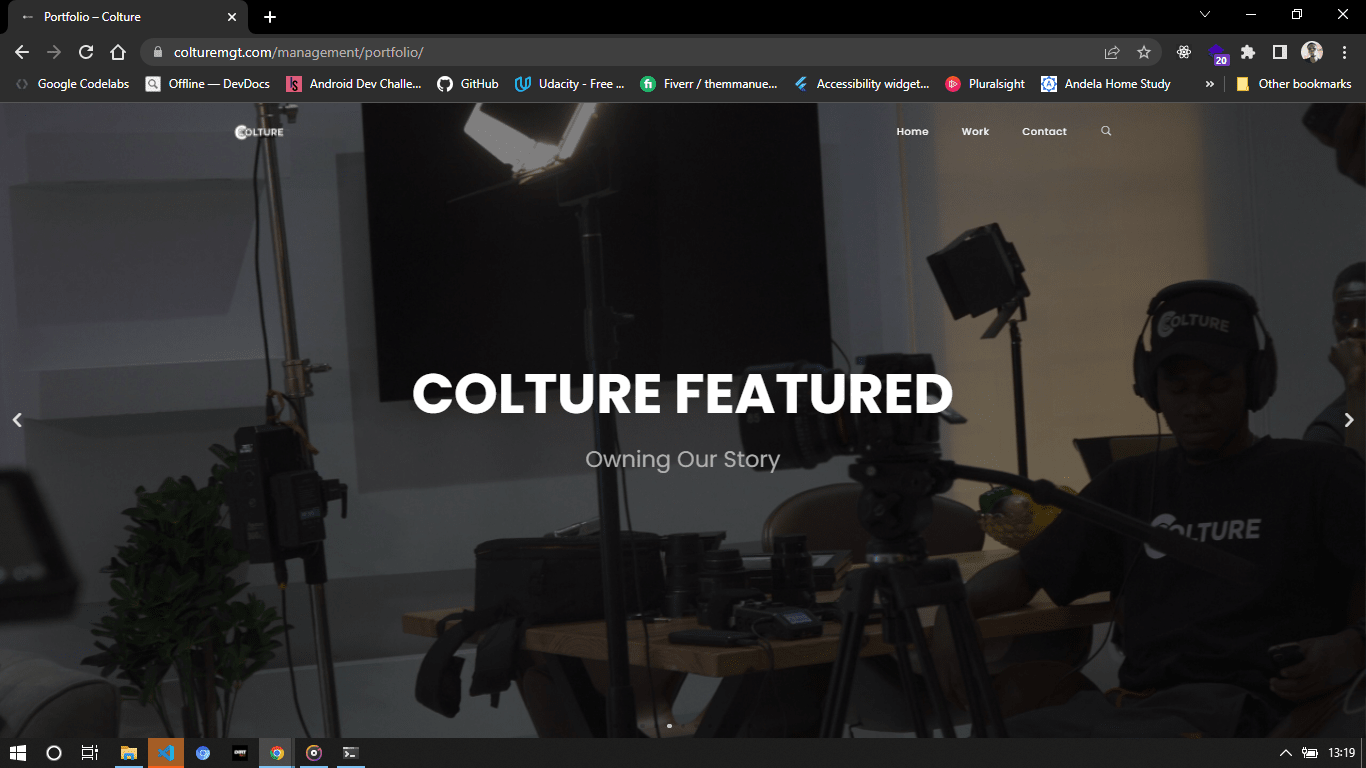The width and height of the screenshot is (1366, 768).
Task: Open the terminal app in taskbar
Action: [x=351, y=753]
